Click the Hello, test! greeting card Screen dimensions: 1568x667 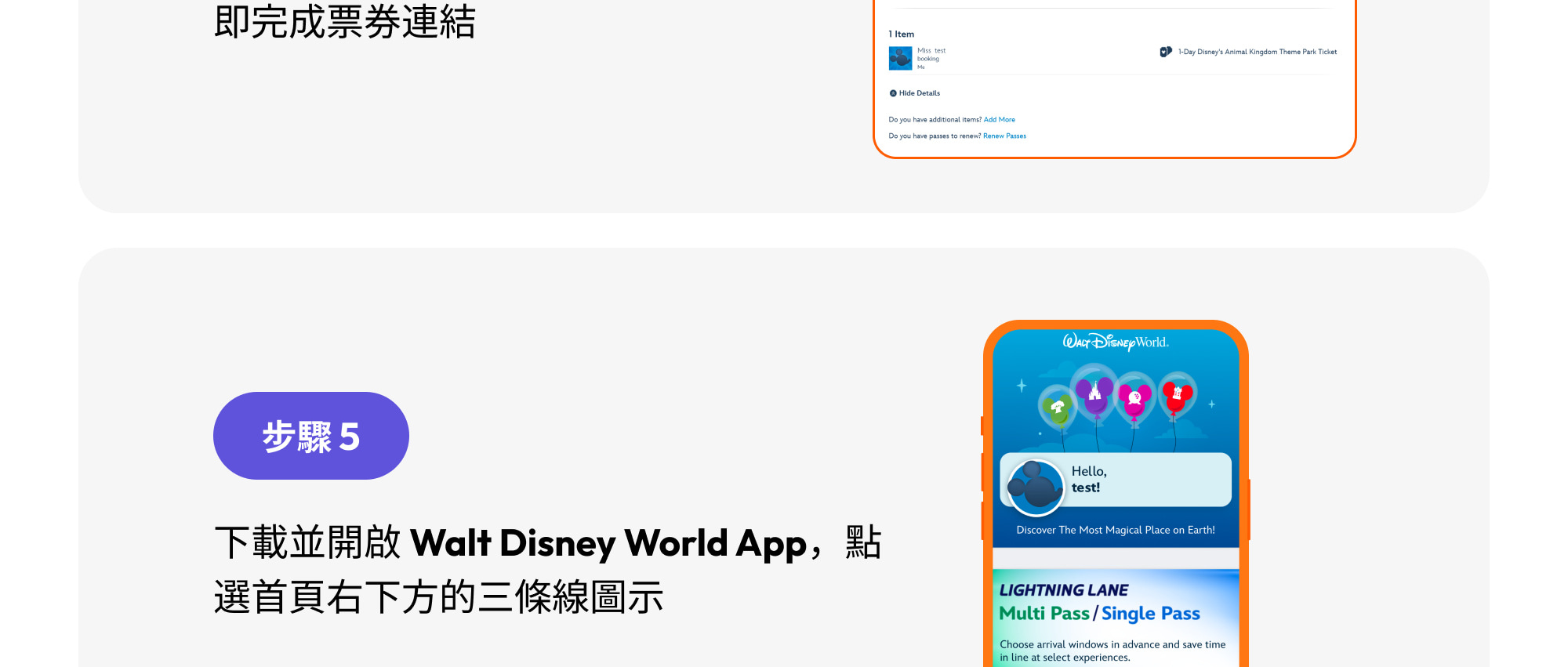point(1116,480)
